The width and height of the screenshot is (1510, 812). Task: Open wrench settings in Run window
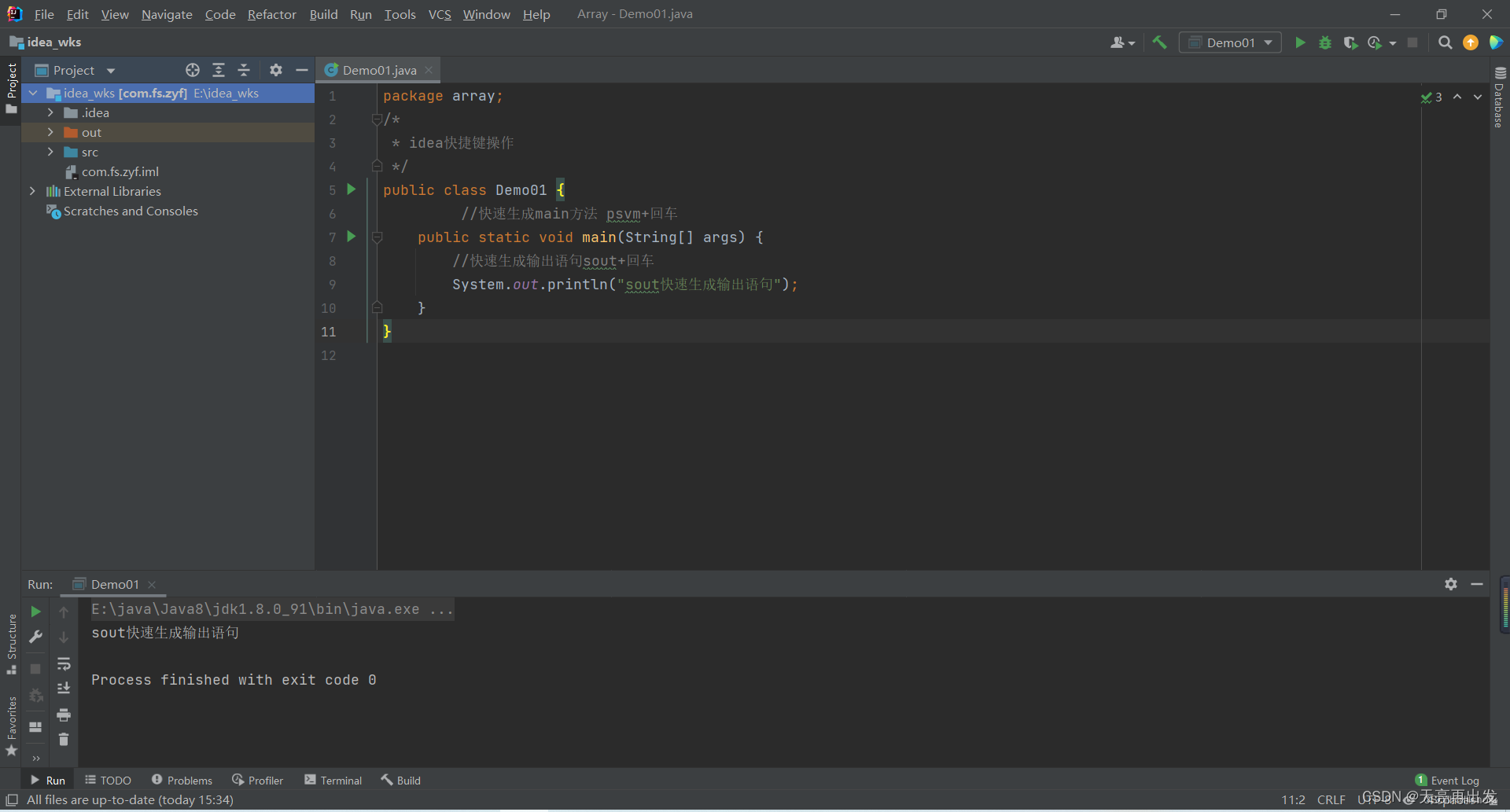pos(35,637)
